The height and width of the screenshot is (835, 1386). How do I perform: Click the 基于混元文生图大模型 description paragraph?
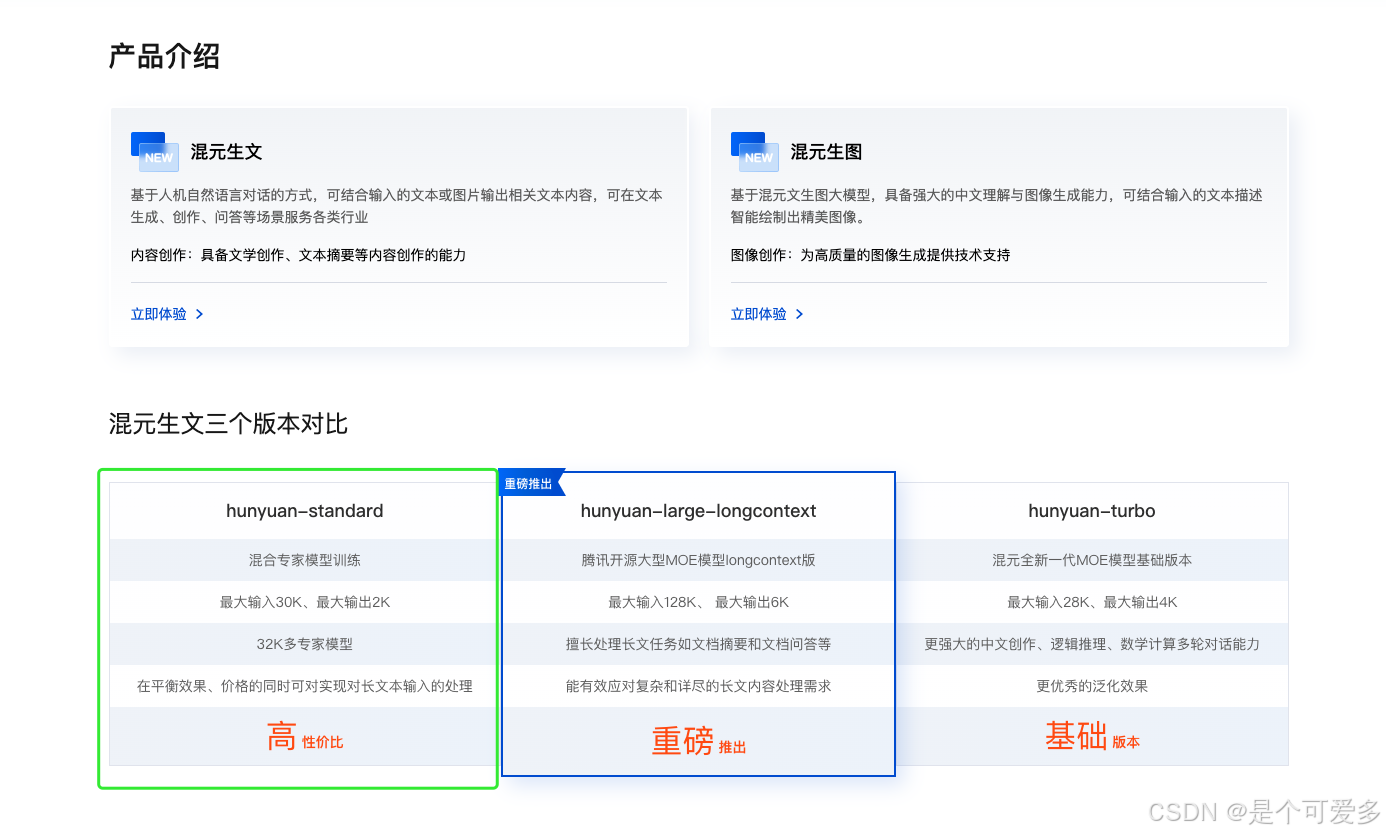point(997,206)
